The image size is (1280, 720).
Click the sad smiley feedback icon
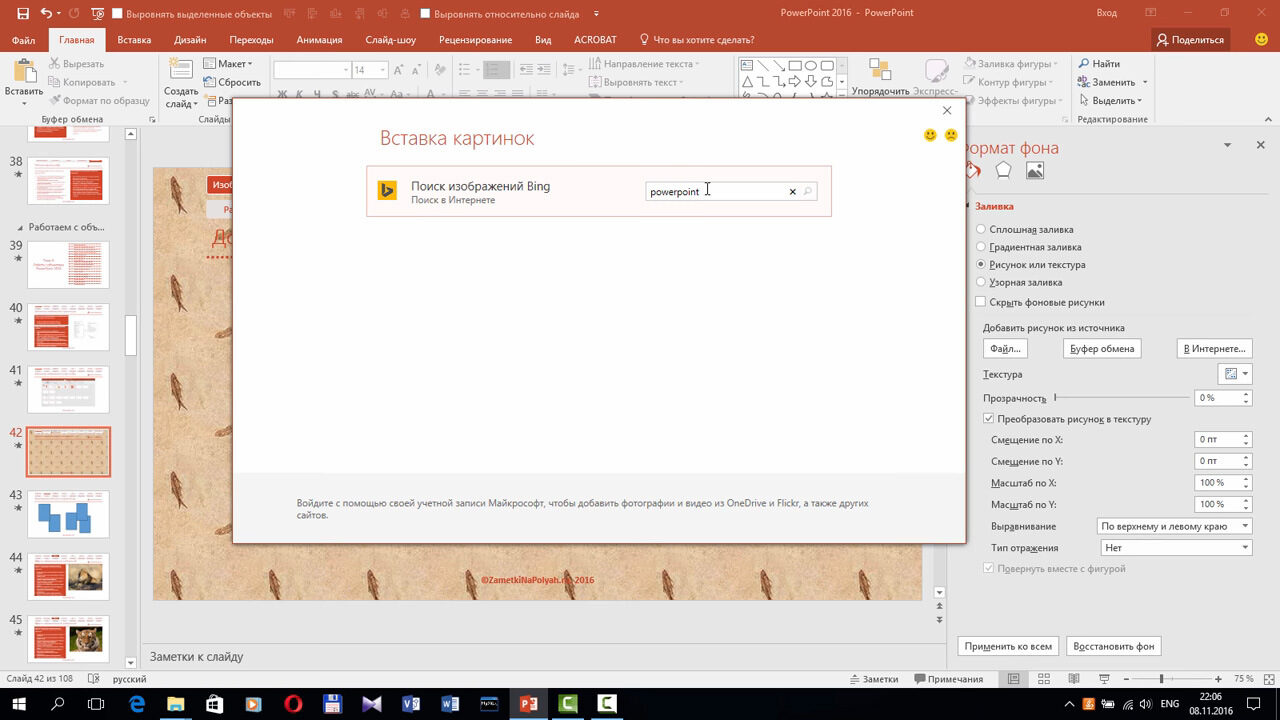tap(951, 135)
